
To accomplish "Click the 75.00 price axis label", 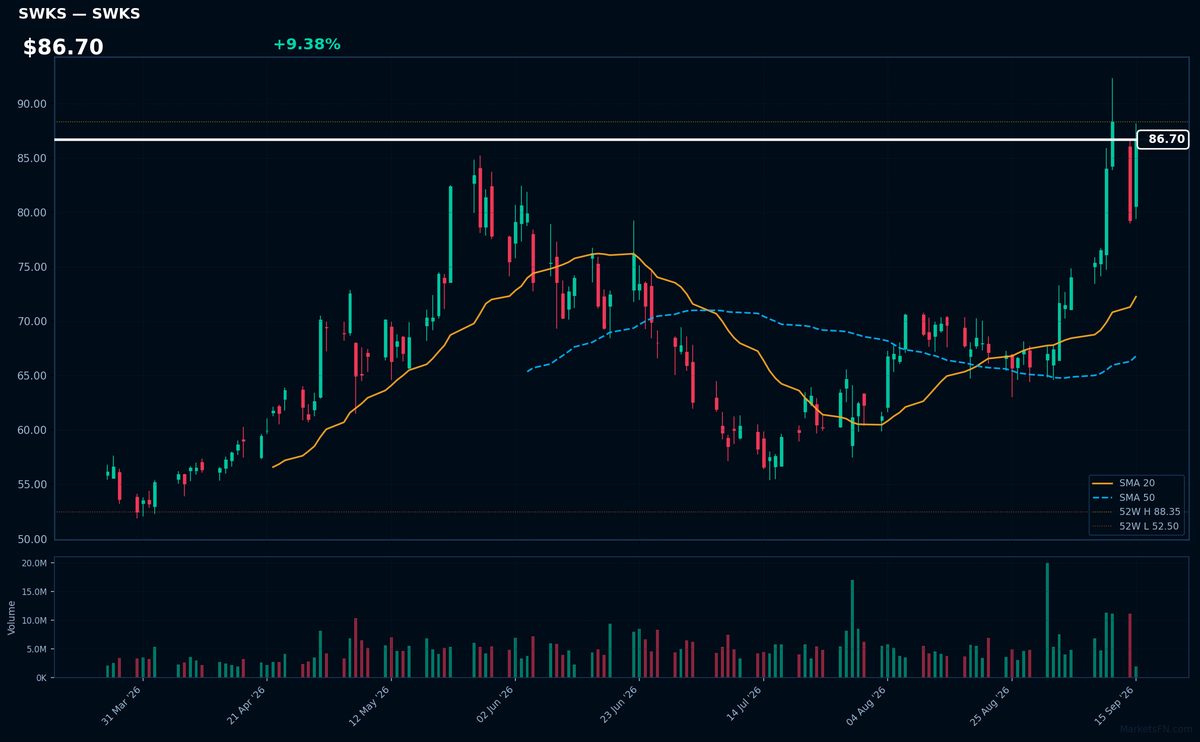I will pos(32,267).
